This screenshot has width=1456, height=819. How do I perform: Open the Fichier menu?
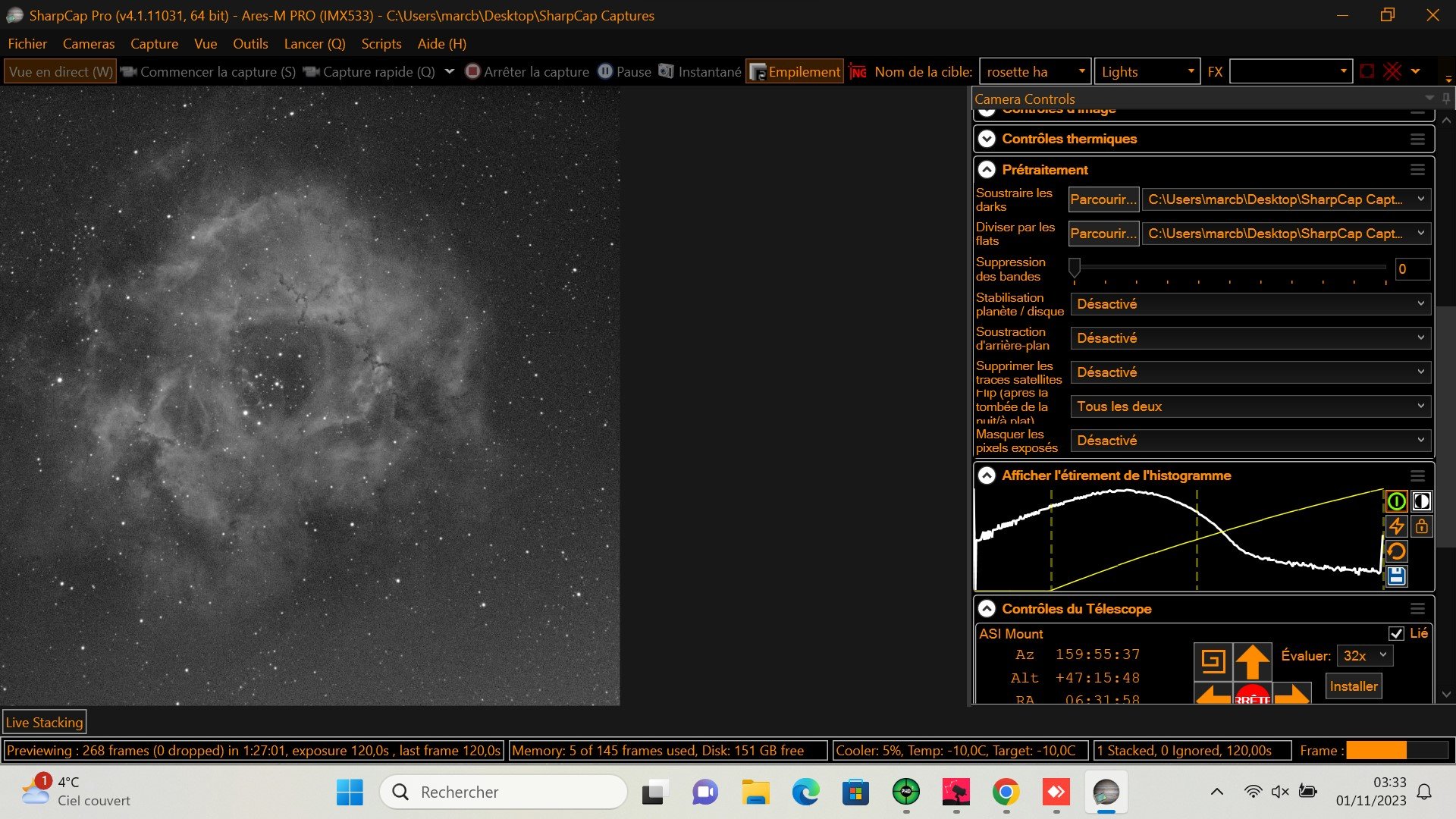pyautogui.click(x=27, y=44)
